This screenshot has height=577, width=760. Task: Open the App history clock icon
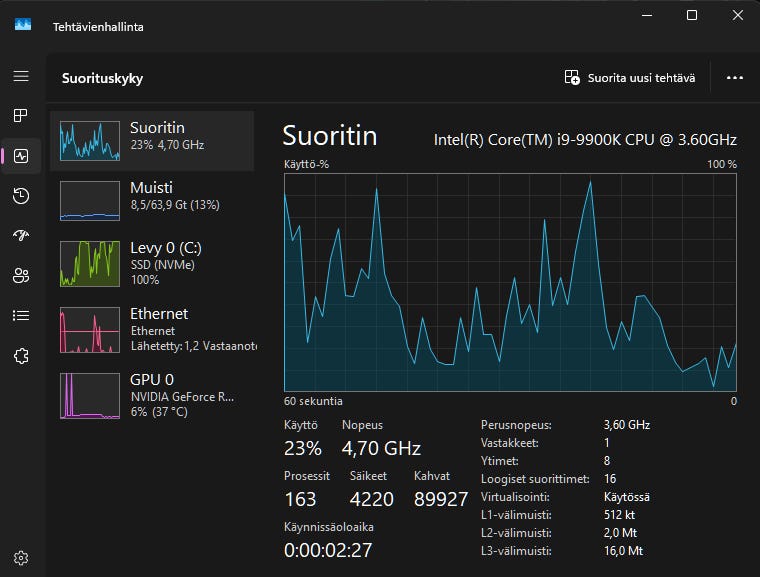tap(21, 195)
